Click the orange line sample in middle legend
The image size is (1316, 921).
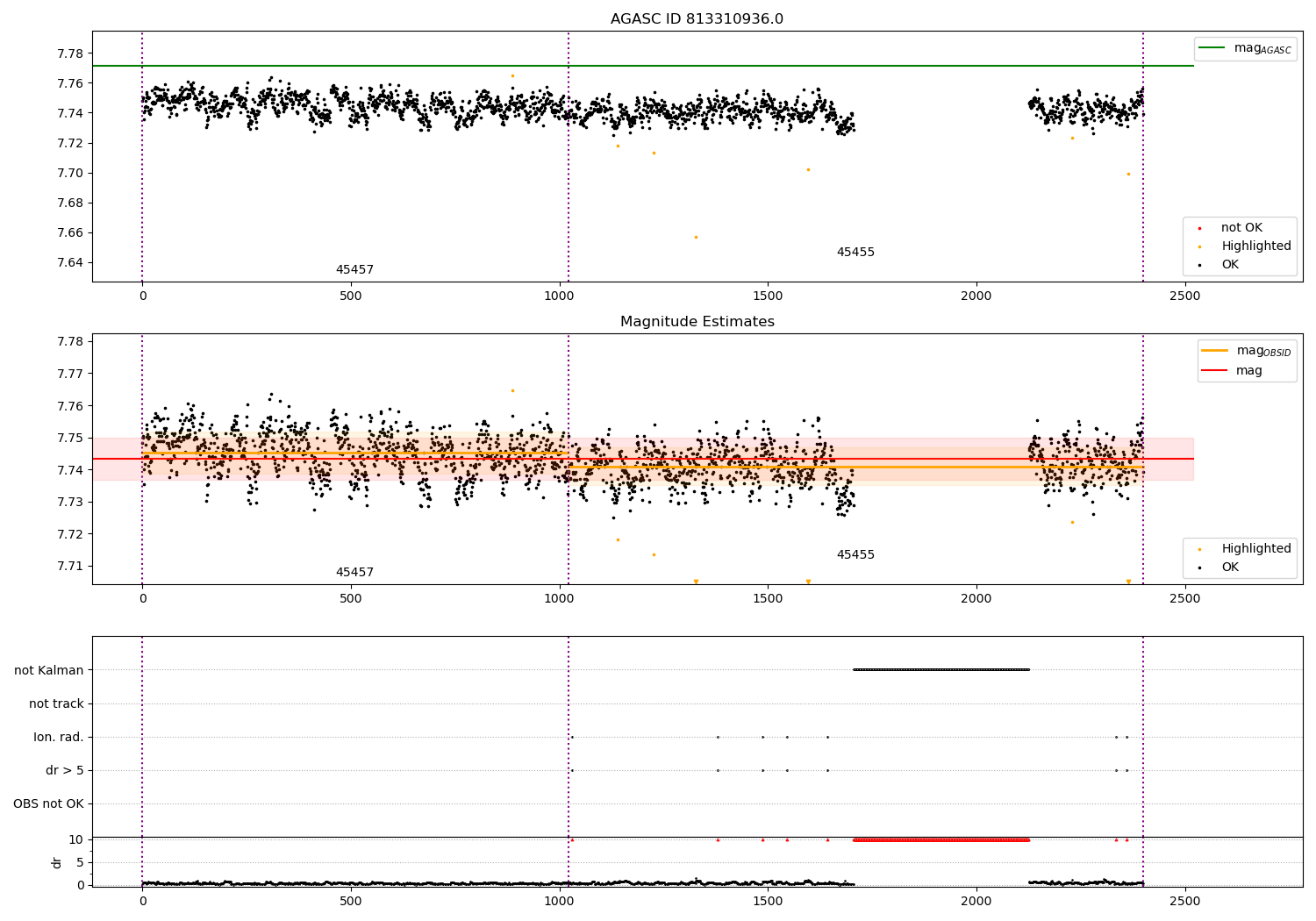1215,350
